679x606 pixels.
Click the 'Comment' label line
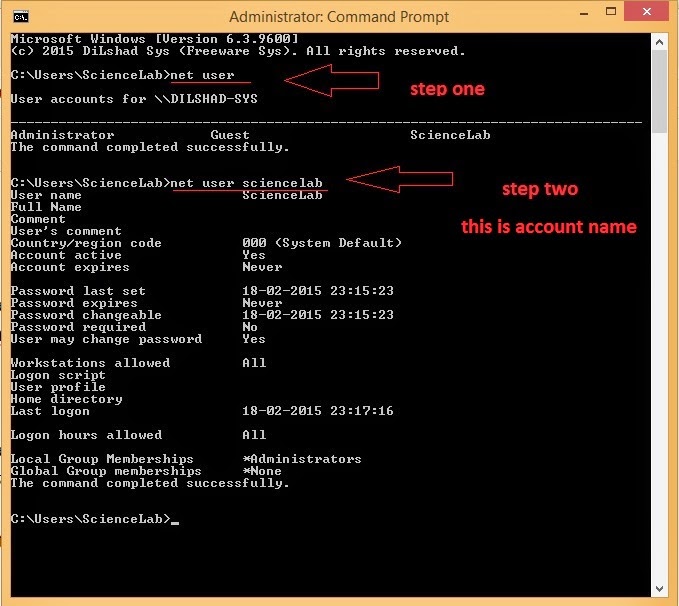click(38, 219)
